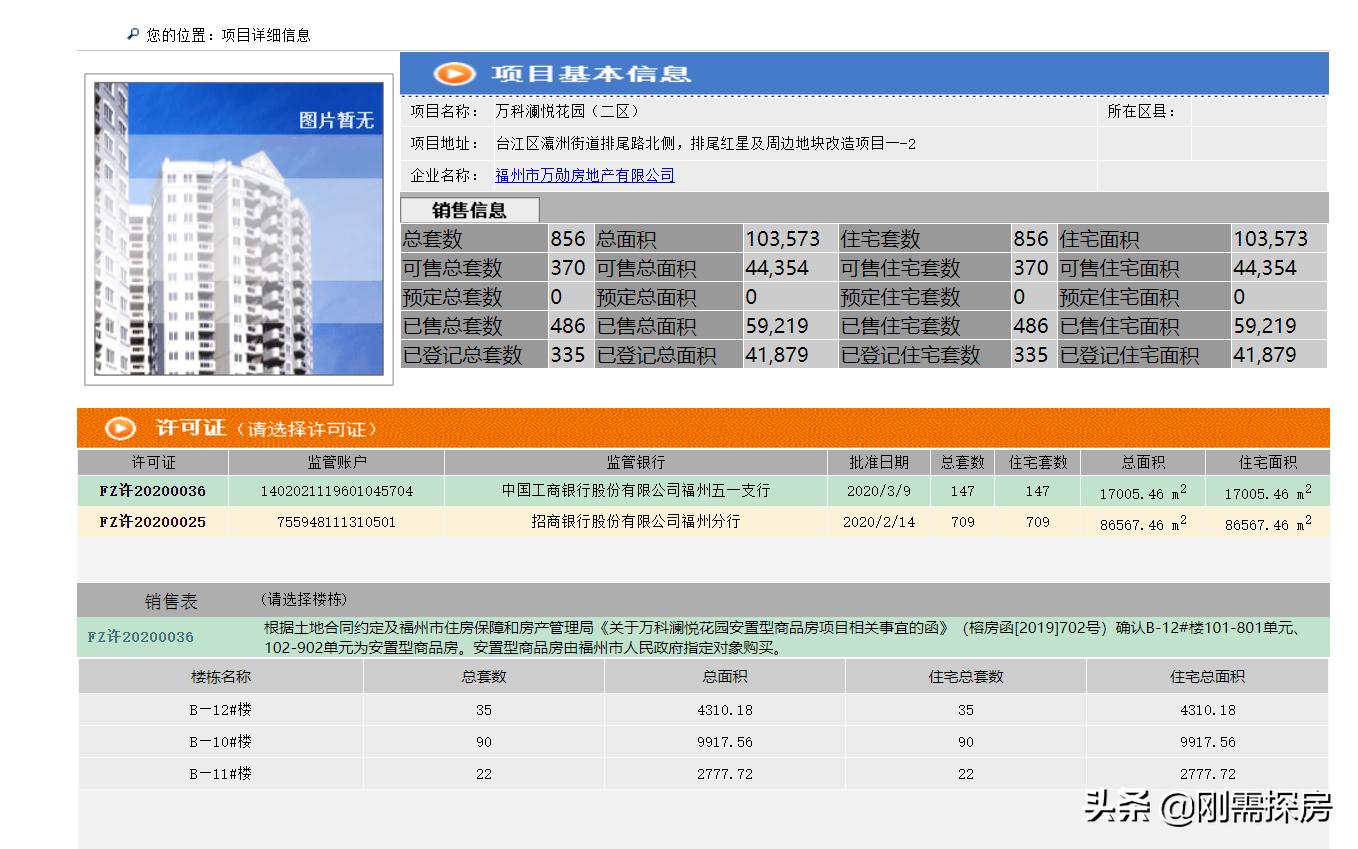Click the magnifier icon next to 您的位置
The height and width of the screenshot is (849, 1358).
[133, 33]
